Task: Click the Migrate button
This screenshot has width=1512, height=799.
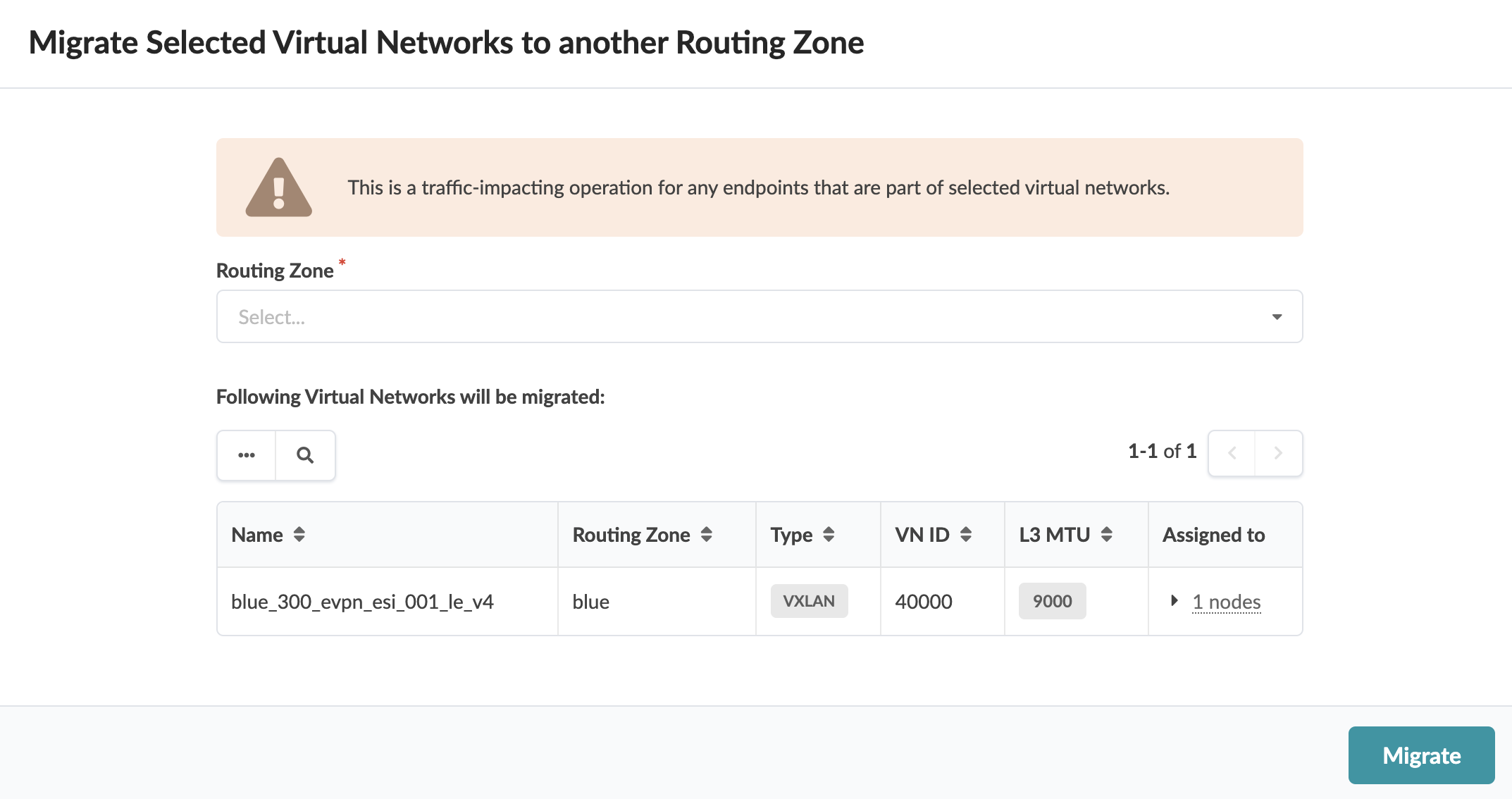Action: coord(1421,755)
